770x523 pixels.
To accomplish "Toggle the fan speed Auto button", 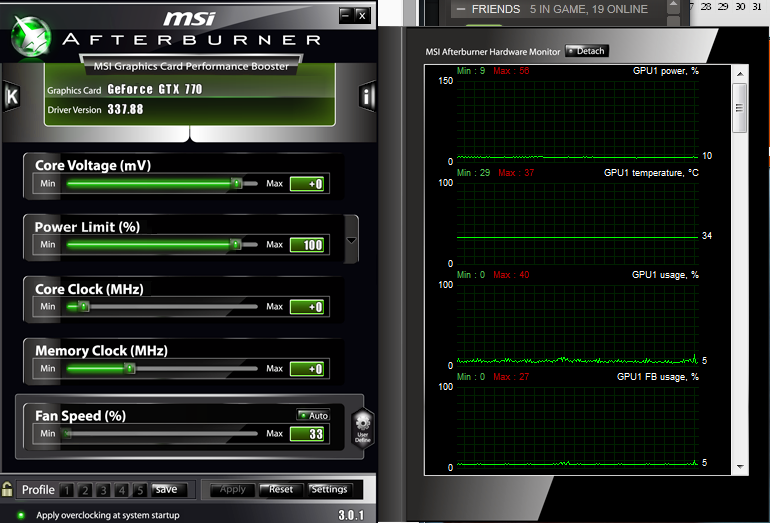I will coord(313,415).
